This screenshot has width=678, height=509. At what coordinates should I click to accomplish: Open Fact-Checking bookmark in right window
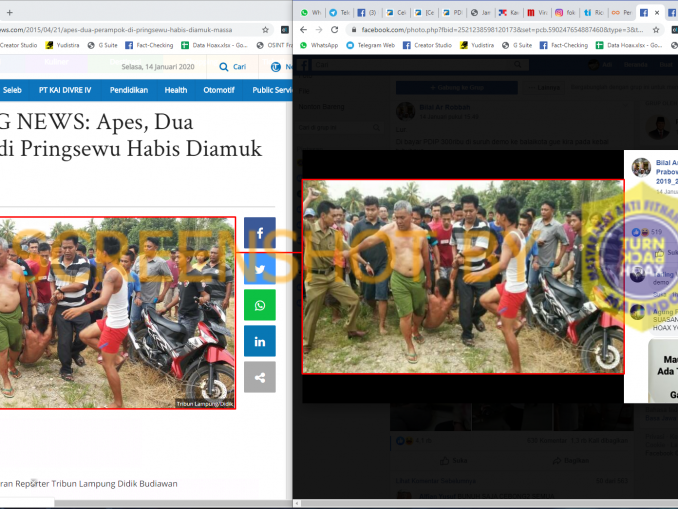[564, 45]
